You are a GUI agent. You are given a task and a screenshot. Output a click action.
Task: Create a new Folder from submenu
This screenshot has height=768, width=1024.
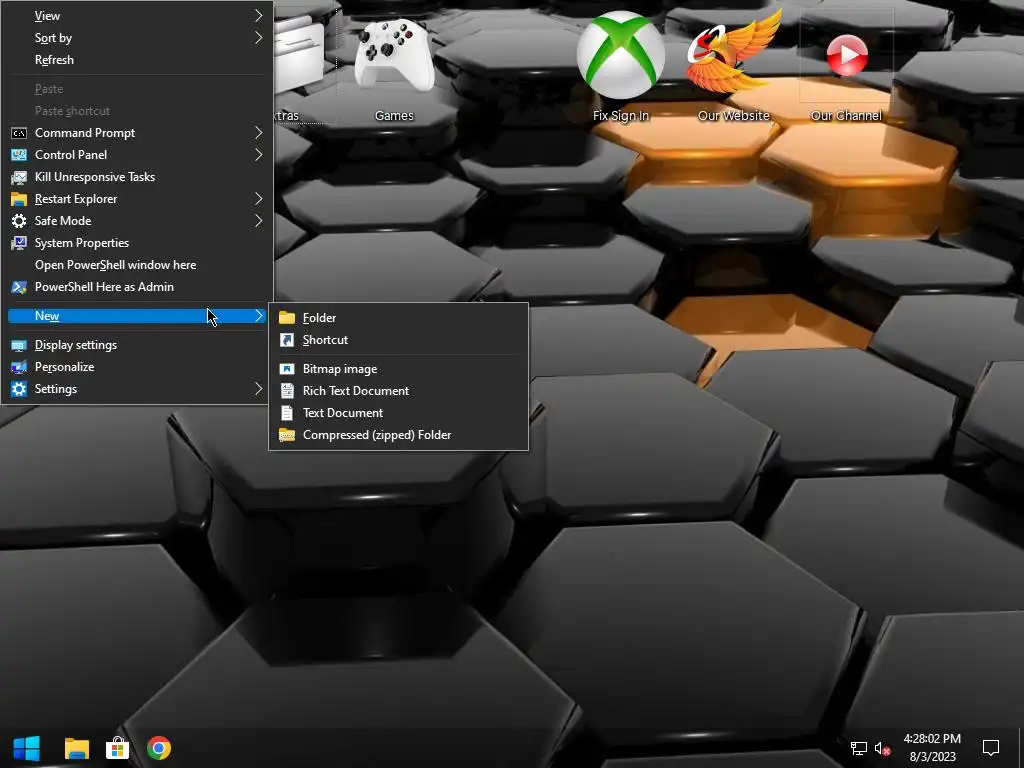[x=398, y=318]
